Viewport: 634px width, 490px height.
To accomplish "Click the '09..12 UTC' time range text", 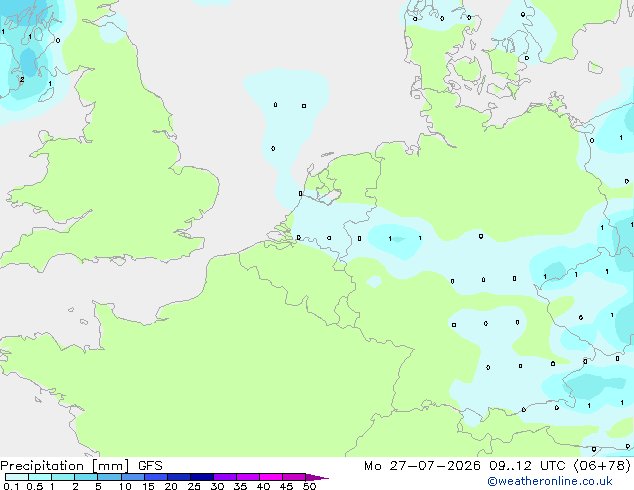I will click(527, 466).
